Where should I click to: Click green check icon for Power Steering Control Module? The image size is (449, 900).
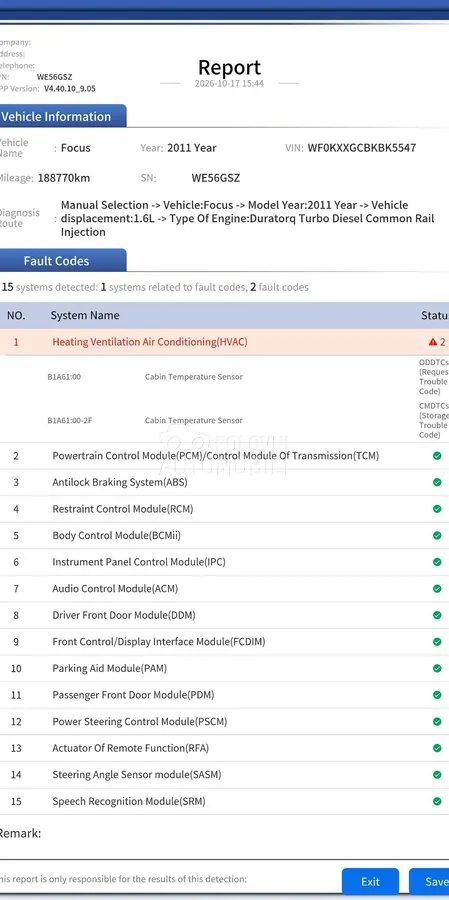[x=437, y=721]
